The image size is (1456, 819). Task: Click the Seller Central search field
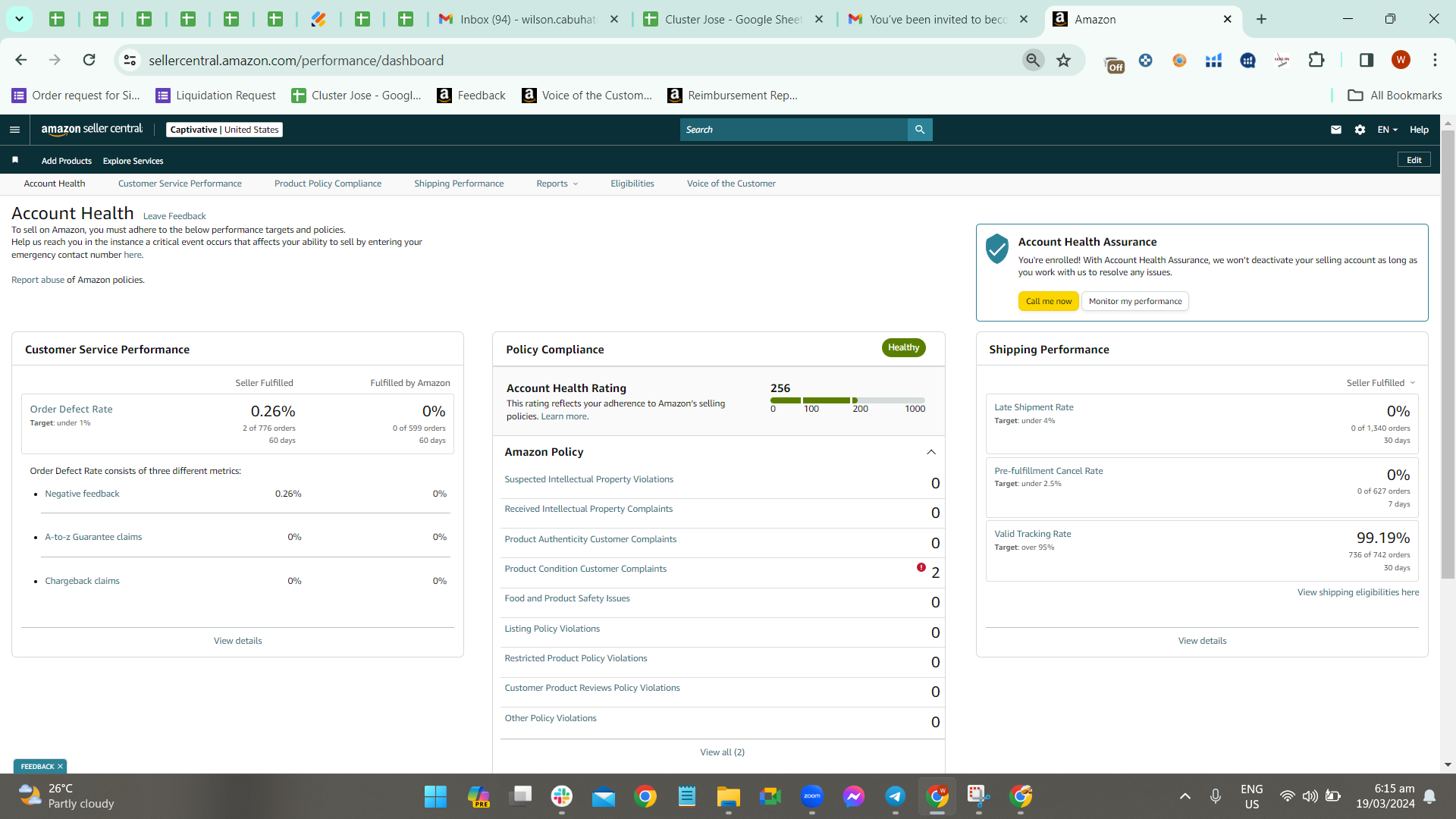(x=794, y=130)
